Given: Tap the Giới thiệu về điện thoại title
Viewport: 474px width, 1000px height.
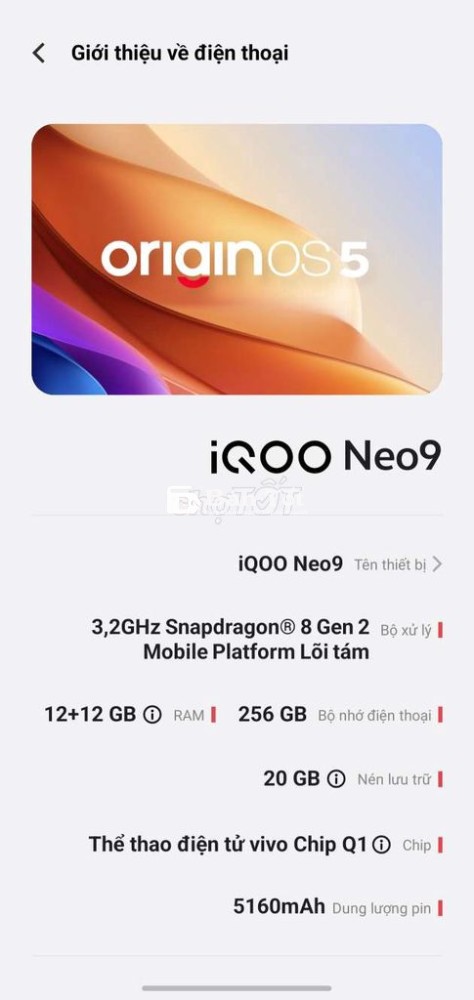Looking at the screenshot, I should [180, 53].
